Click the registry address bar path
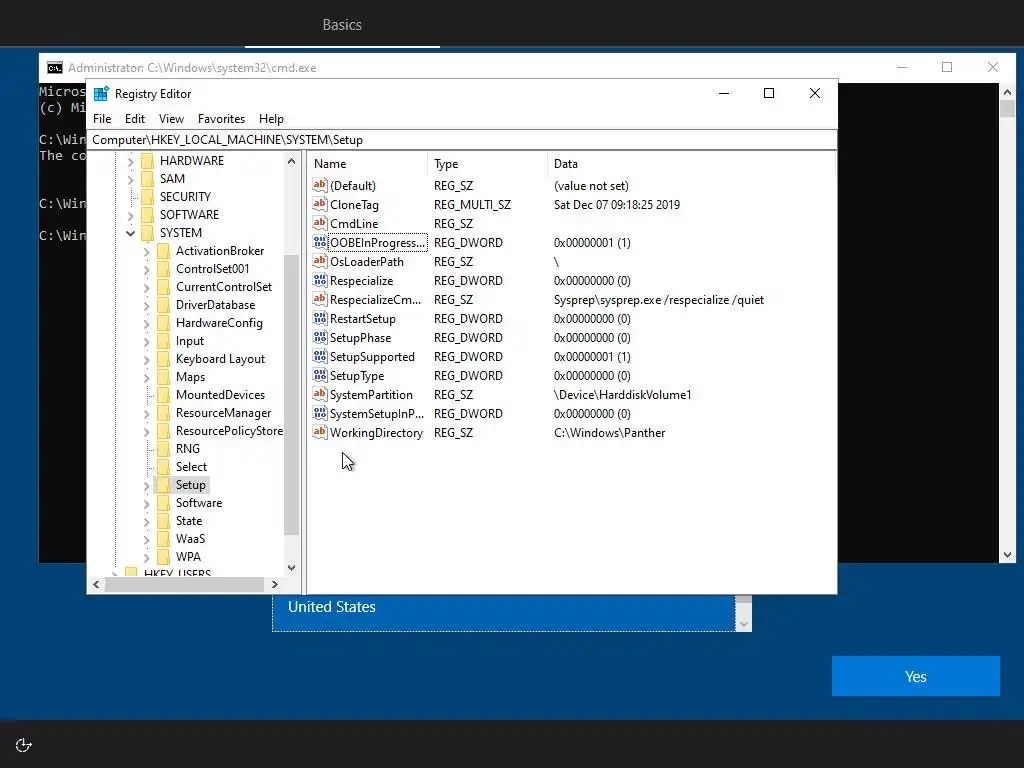1024x768 pixels. (461, 140)
